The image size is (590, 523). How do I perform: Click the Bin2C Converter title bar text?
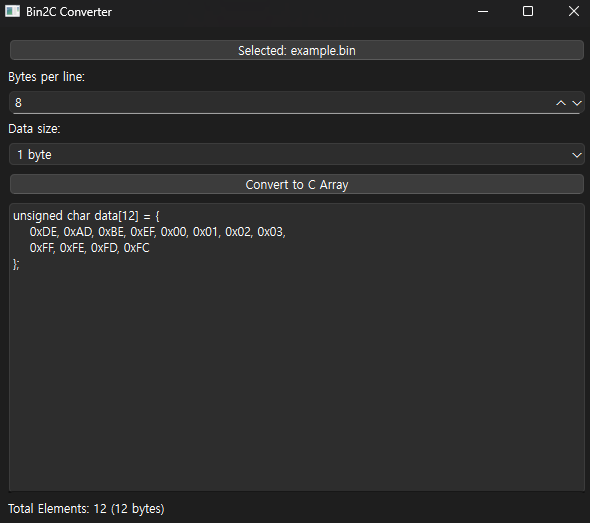coord(69,12)
